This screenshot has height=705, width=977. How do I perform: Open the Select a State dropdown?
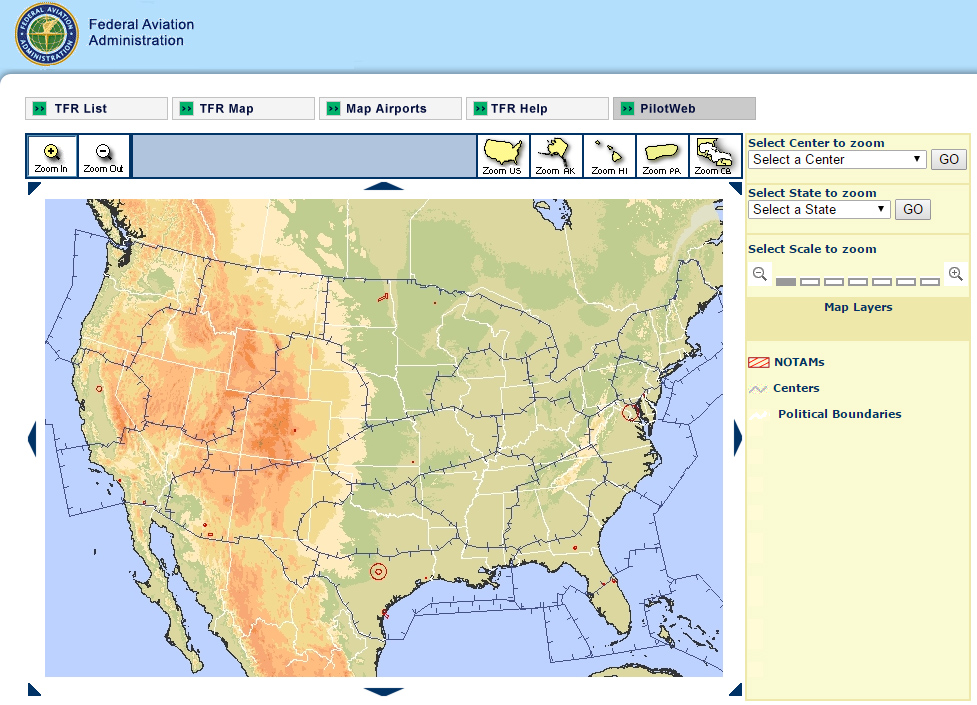click(818, 209)
